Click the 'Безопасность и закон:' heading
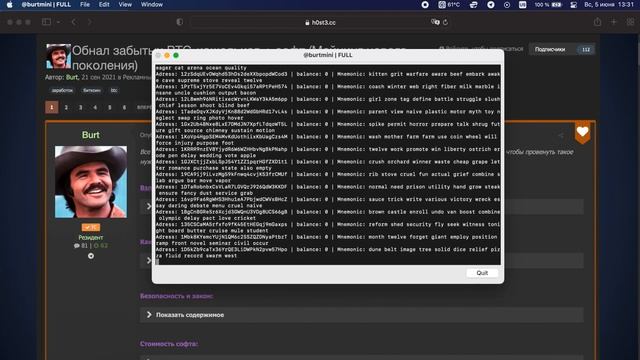640x360 pixels. point(176,296)
